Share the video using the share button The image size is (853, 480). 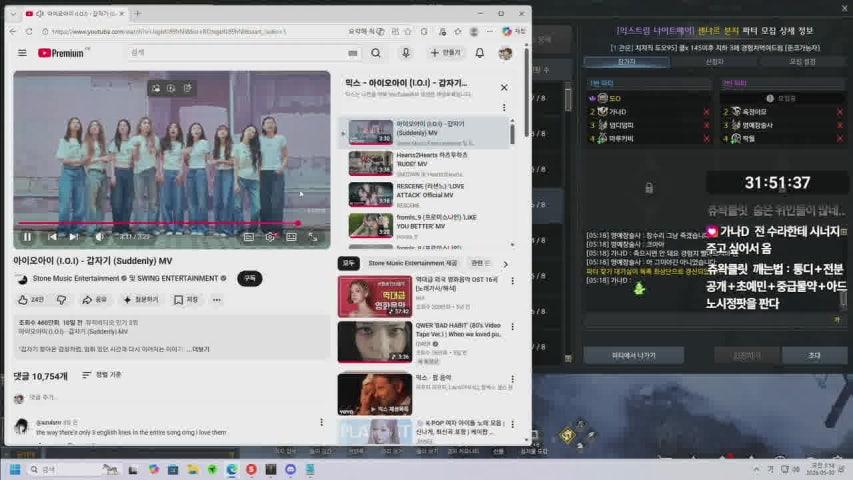coord(95,300)
